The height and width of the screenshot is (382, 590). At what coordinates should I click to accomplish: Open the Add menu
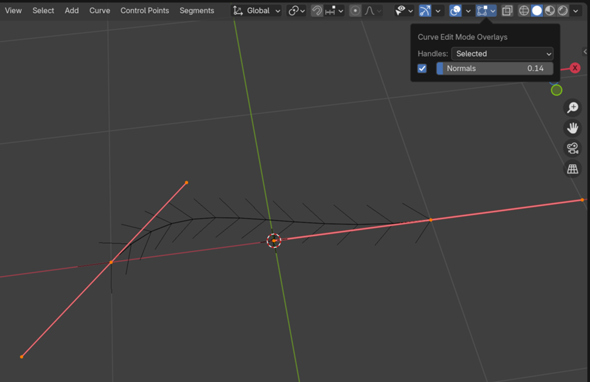coord(71,11)
